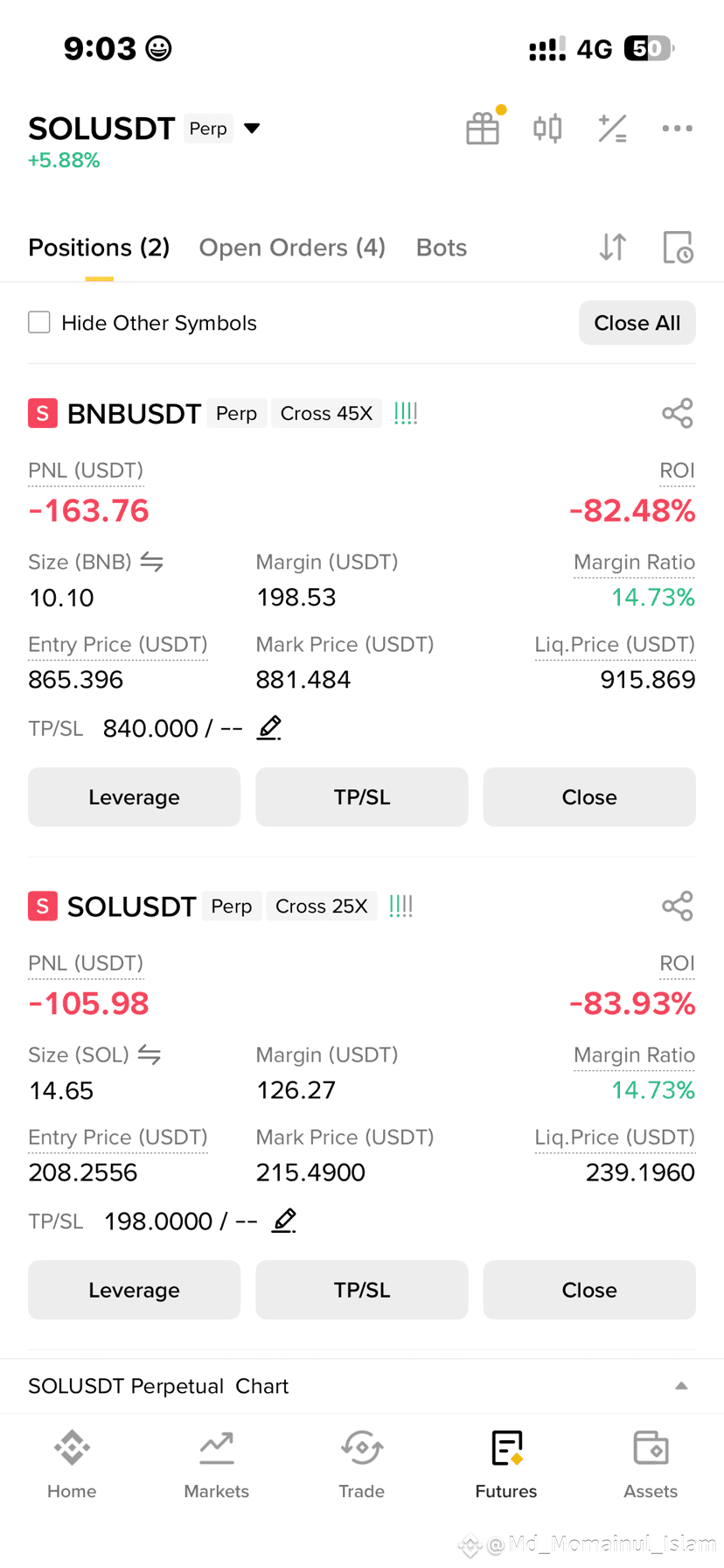Screen dimensions: 724x1568
Task: Open the order history icon
Action: (x=678, y=248)
